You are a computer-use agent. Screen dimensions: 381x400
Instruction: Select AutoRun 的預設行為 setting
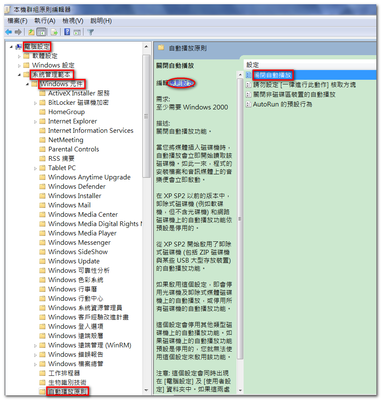(282, 104)
